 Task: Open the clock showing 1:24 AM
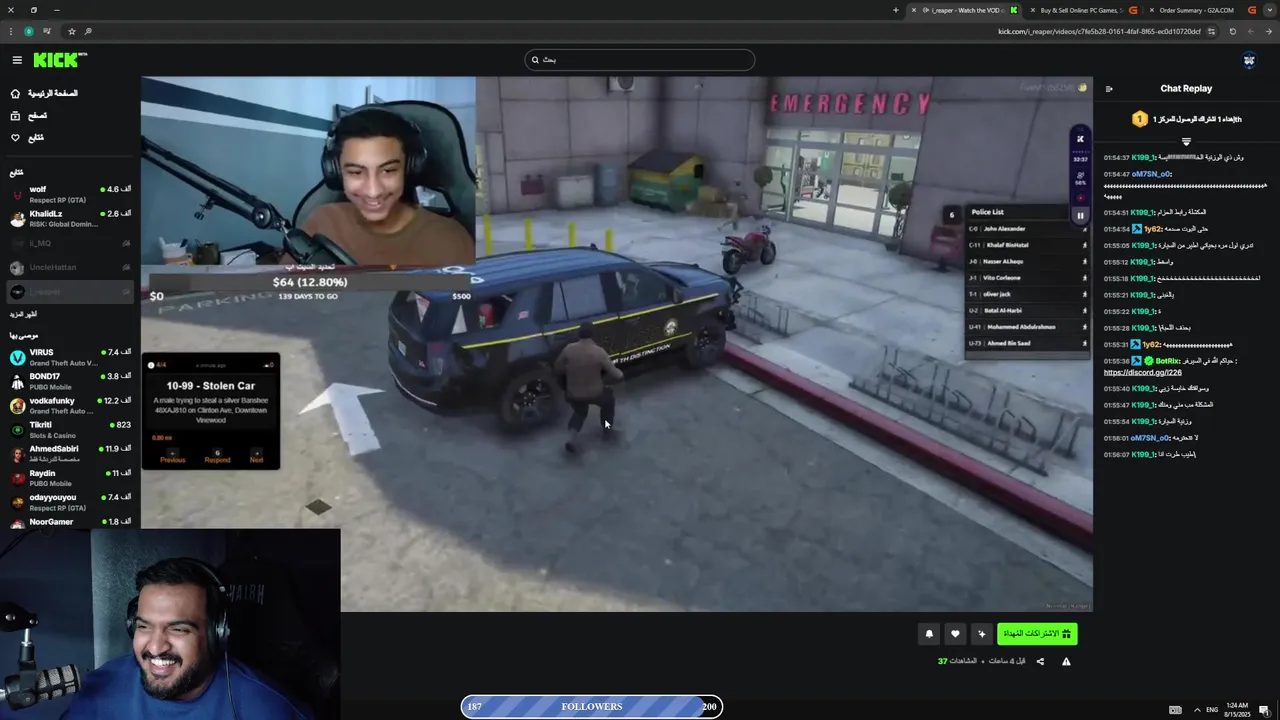coord(1237,710)
